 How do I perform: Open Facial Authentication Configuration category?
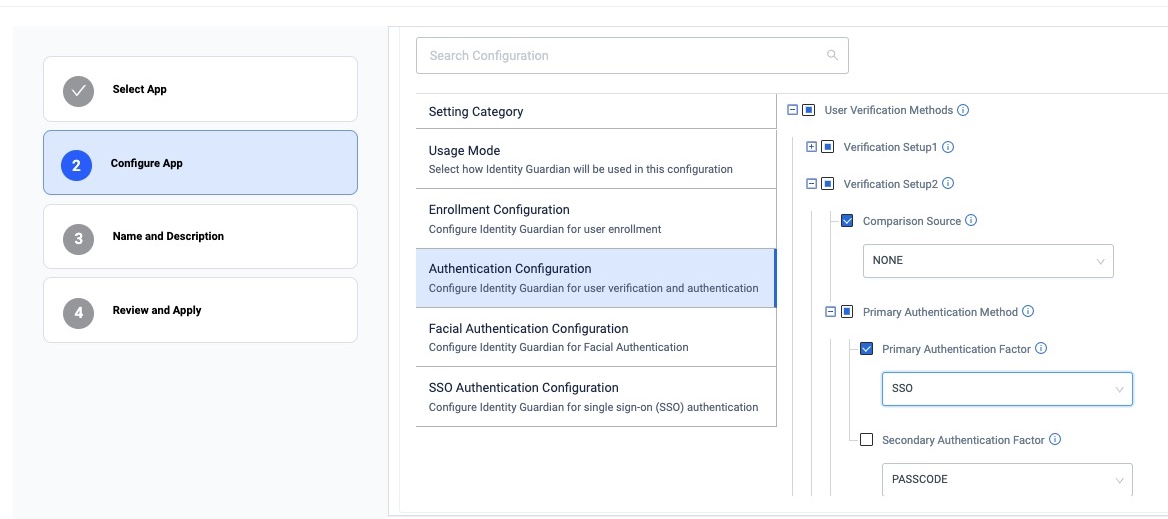click(x=595, y=337)
